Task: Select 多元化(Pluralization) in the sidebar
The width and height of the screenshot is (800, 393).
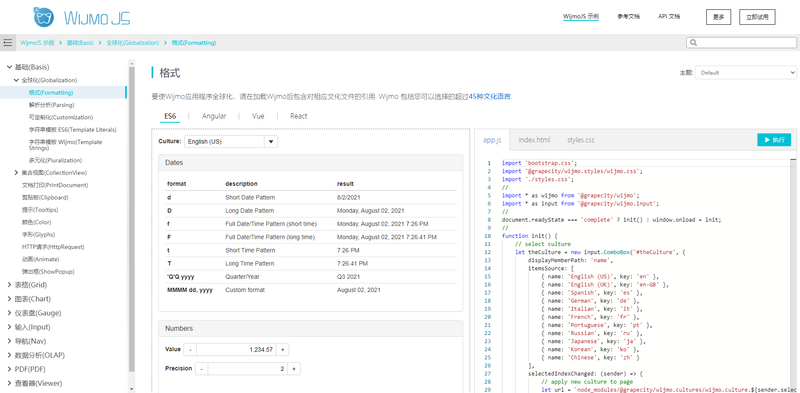Action: point(55,160)
